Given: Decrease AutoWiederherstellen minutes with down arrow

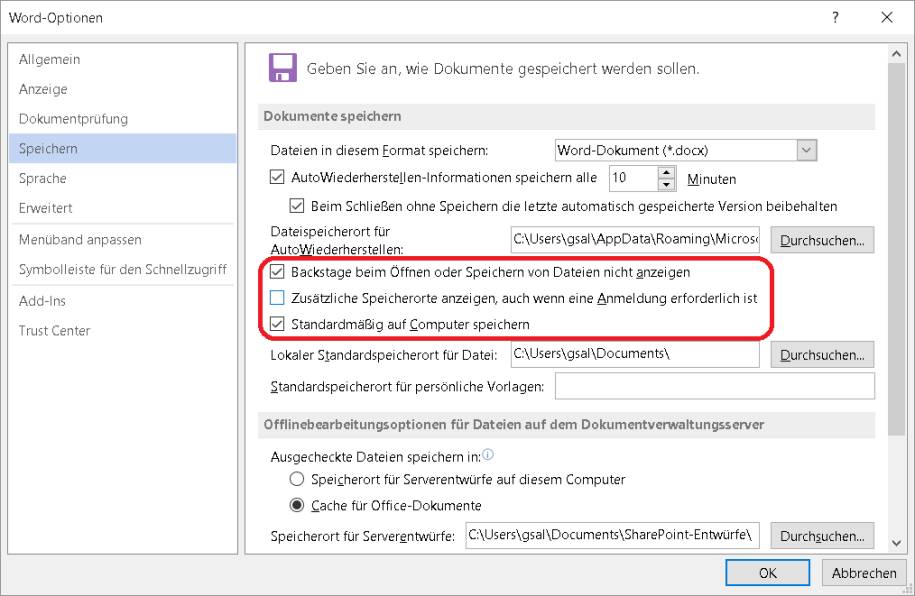Looking at the screenshot, I should tap(667, 185).
